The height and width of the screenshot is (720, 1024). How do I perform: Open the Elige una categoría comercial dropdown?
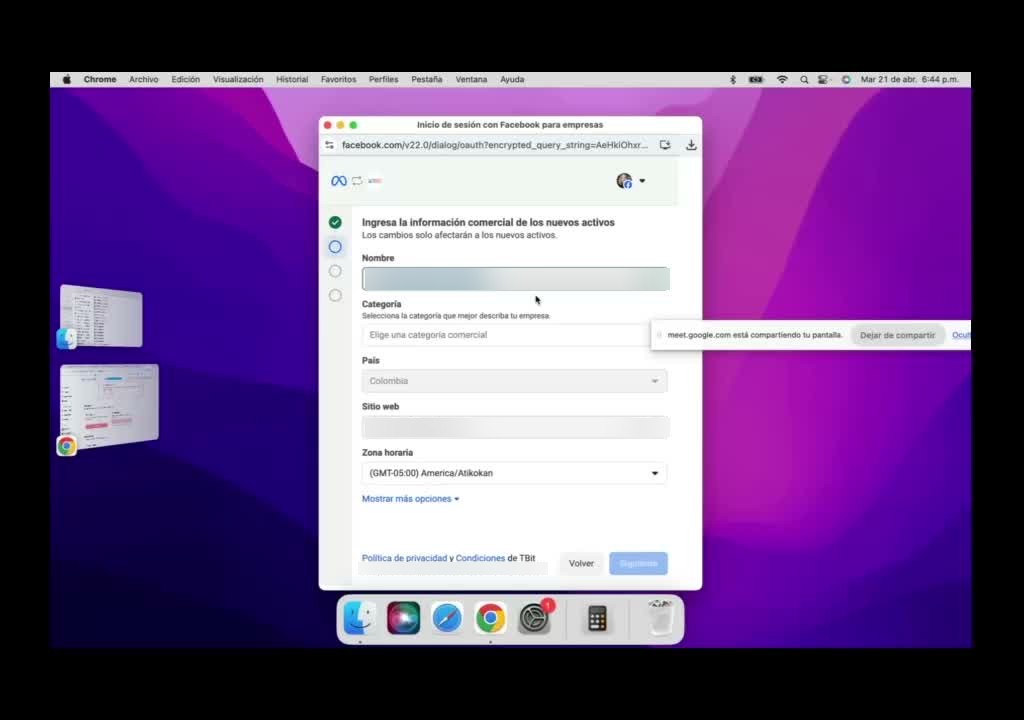(x=506, y=335)
